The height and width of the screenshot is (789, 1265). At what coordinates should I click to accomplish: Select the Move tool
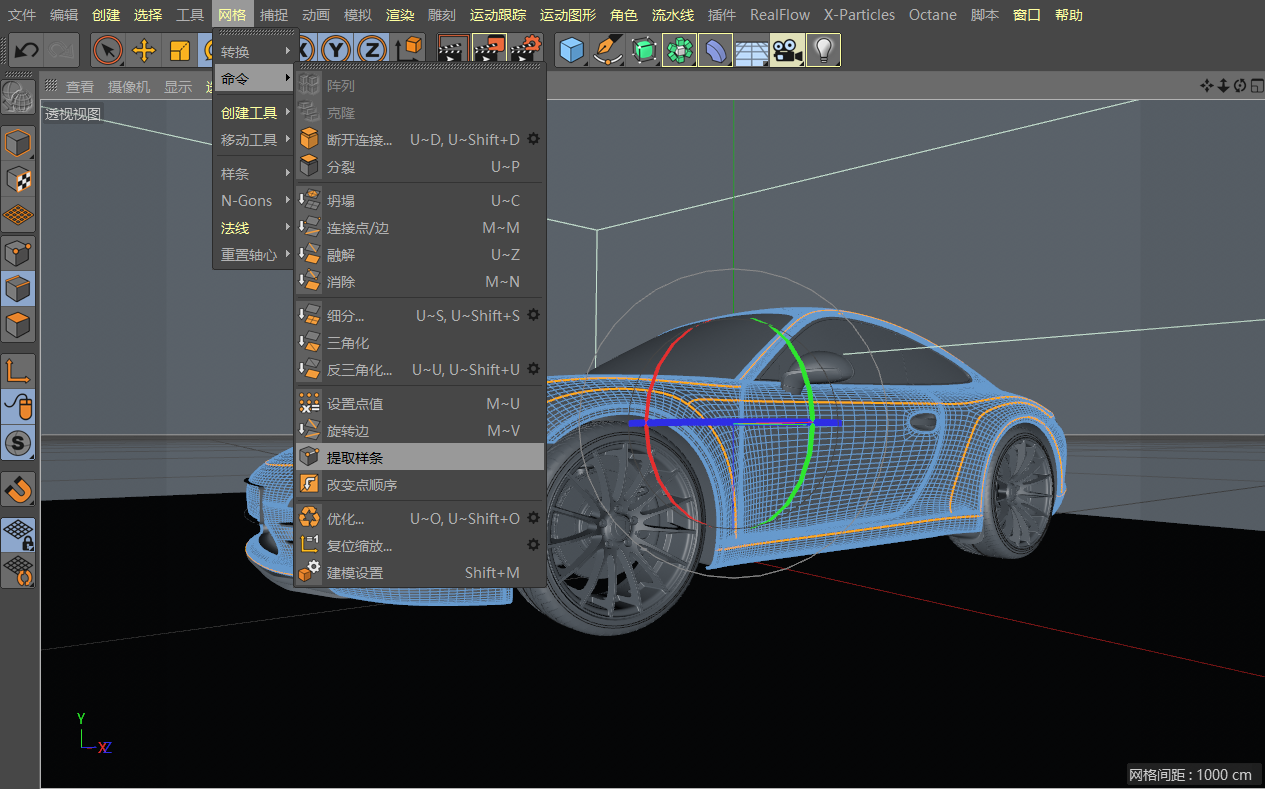(144, 50)
